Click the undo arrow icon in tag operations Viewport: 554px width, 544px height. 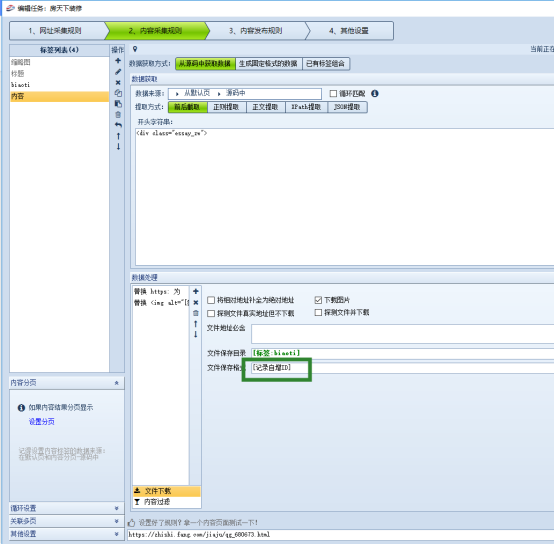pos(118,125)
